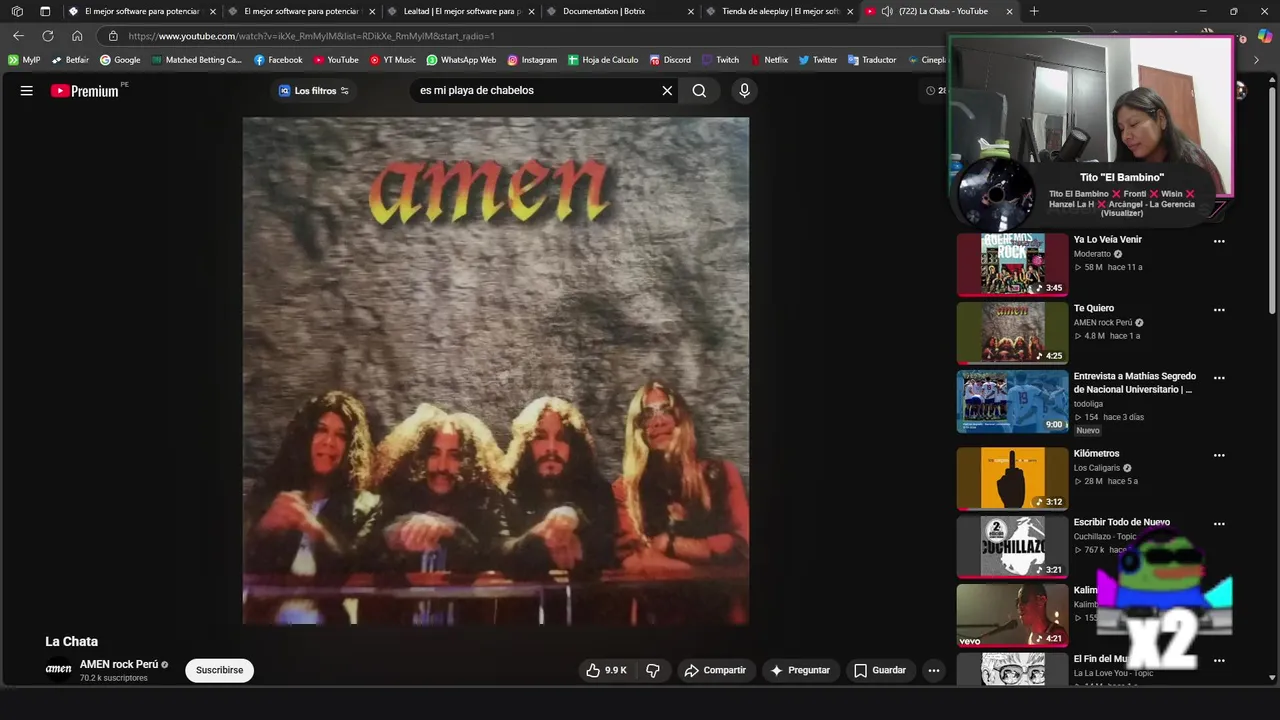Open Netflix bookmark
This screenshot has height=720, width=1280.
pyautogui.click(x=769, y=60)
